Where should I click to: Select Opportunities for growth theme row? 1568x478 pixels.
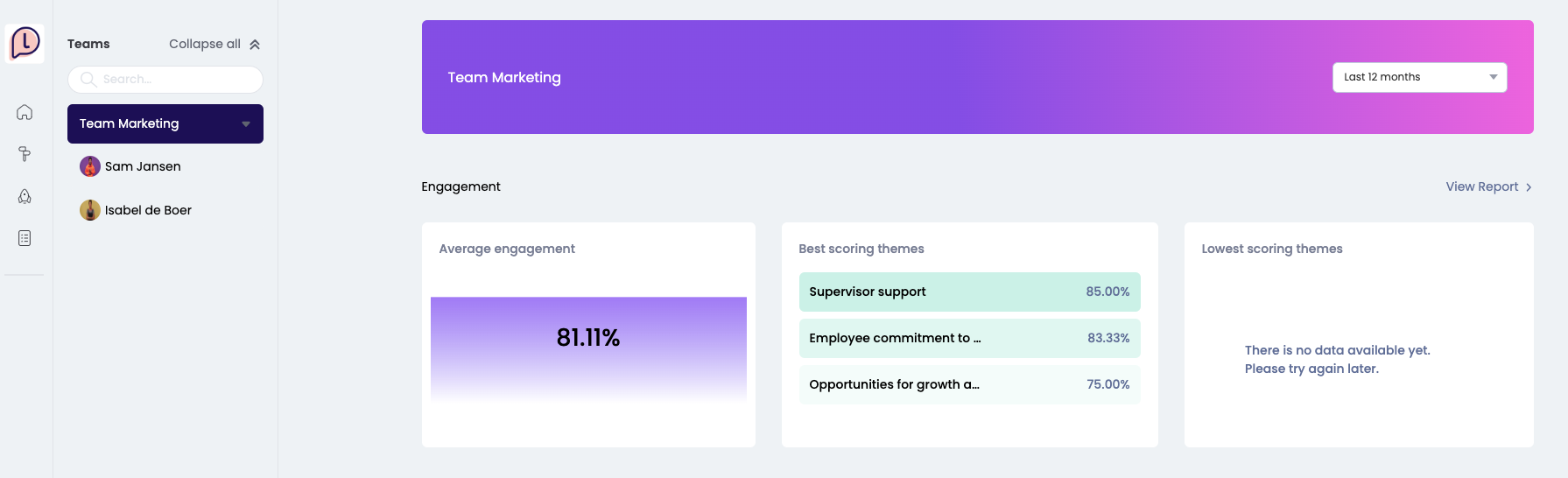pyautogui.click(x=969, y=384)
